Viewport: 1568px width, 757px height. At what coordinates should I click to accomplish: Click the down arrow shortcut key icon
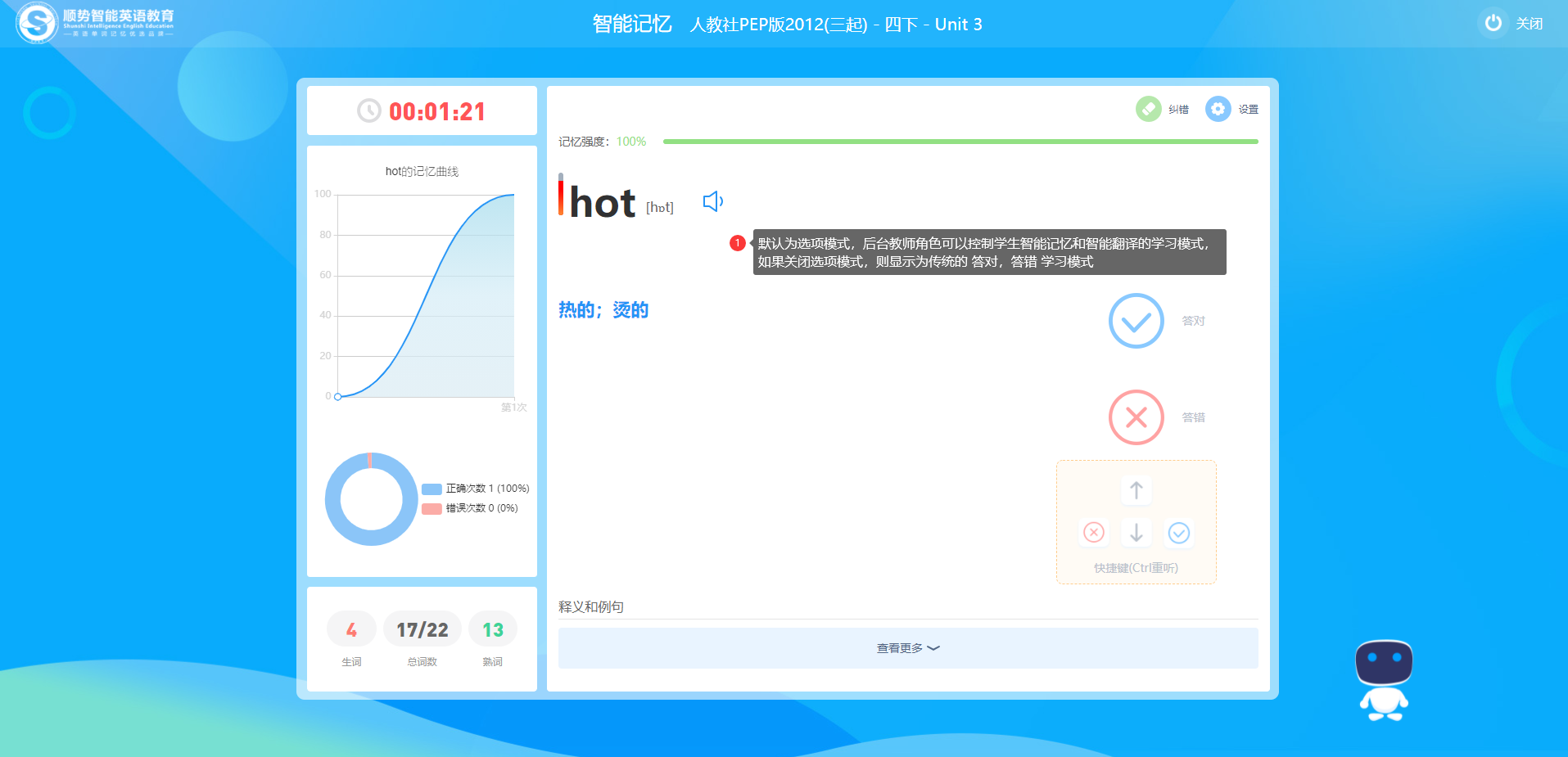click(x=1136, y=533)
